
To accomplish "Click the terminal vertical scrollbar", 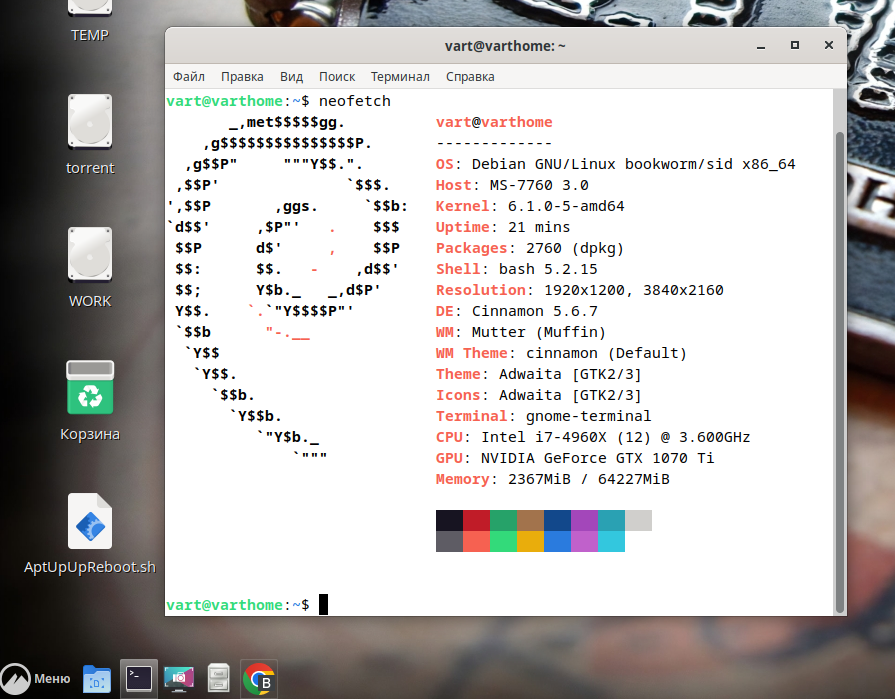I will [x=840, y=371].
